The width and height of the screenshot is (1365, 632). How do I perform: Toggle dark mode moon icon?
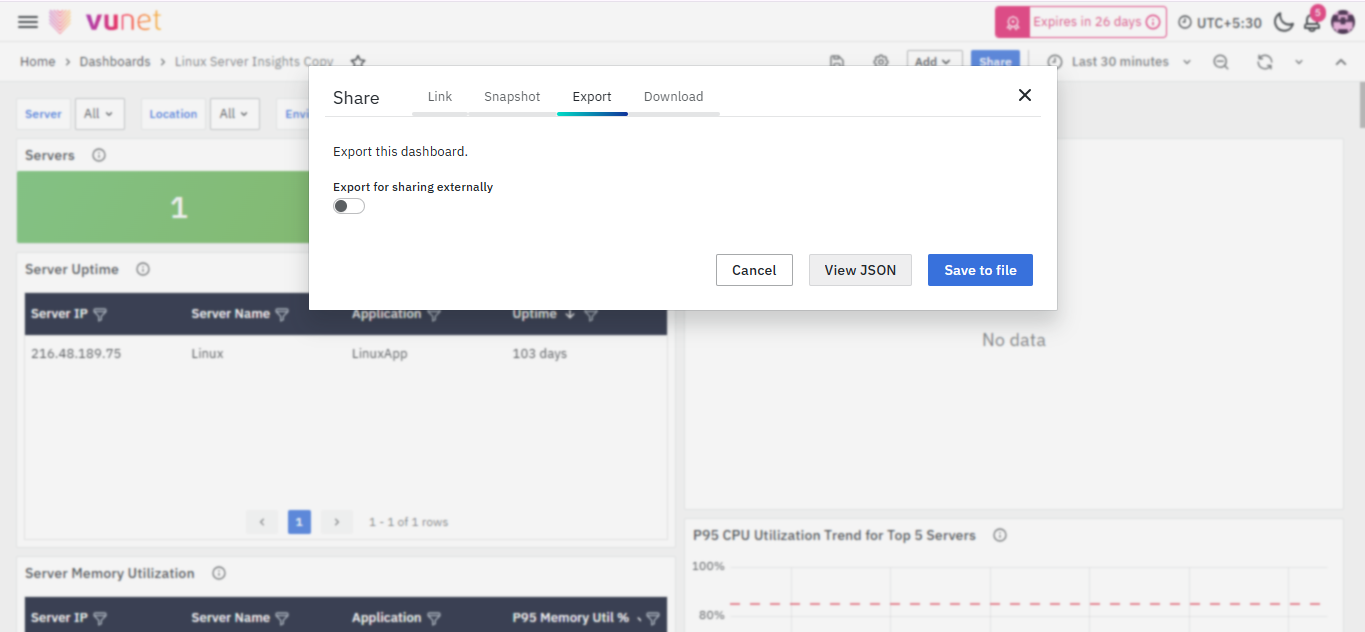click(x=1283, y=22)
